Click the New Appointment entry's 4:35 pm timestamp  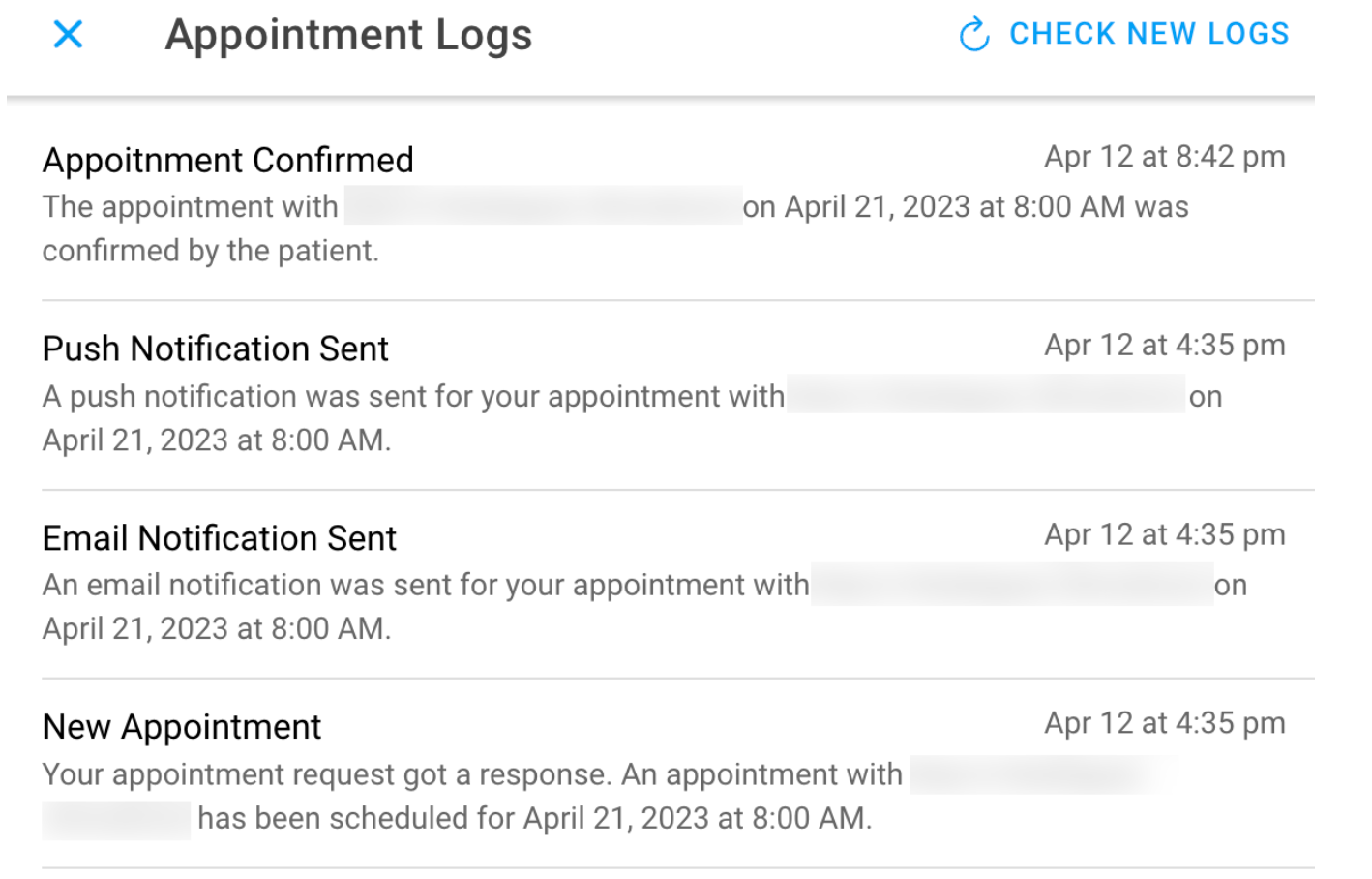click(x=1164, y=723)
